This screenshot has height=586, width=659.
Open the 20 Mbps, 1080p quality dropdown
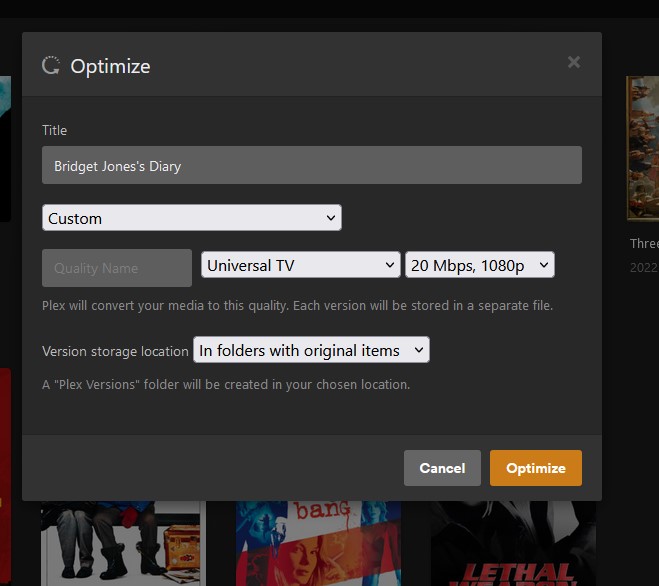click(480, 265)
